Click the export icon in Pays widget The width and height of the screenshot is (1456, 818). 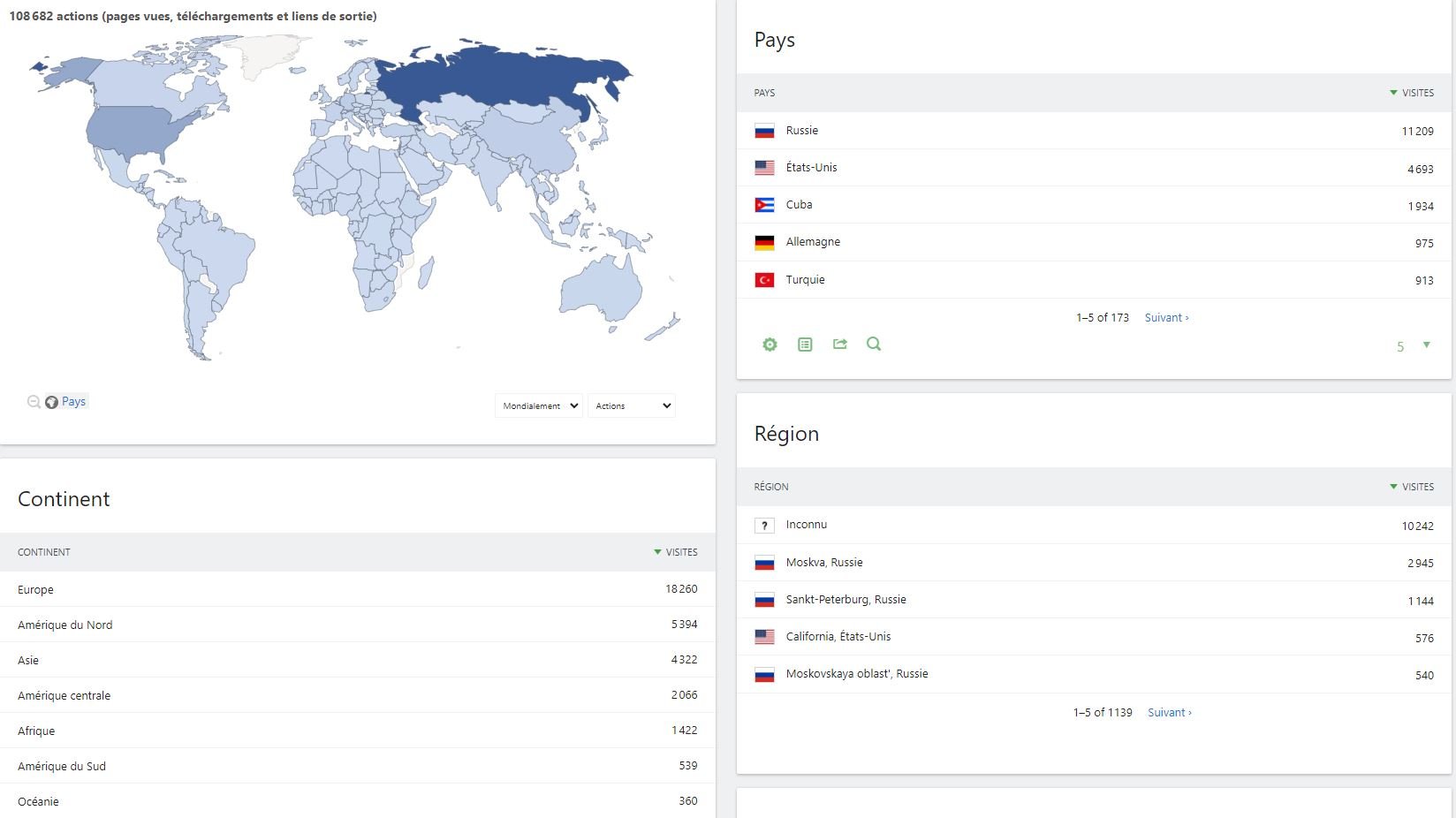point(839,345)
